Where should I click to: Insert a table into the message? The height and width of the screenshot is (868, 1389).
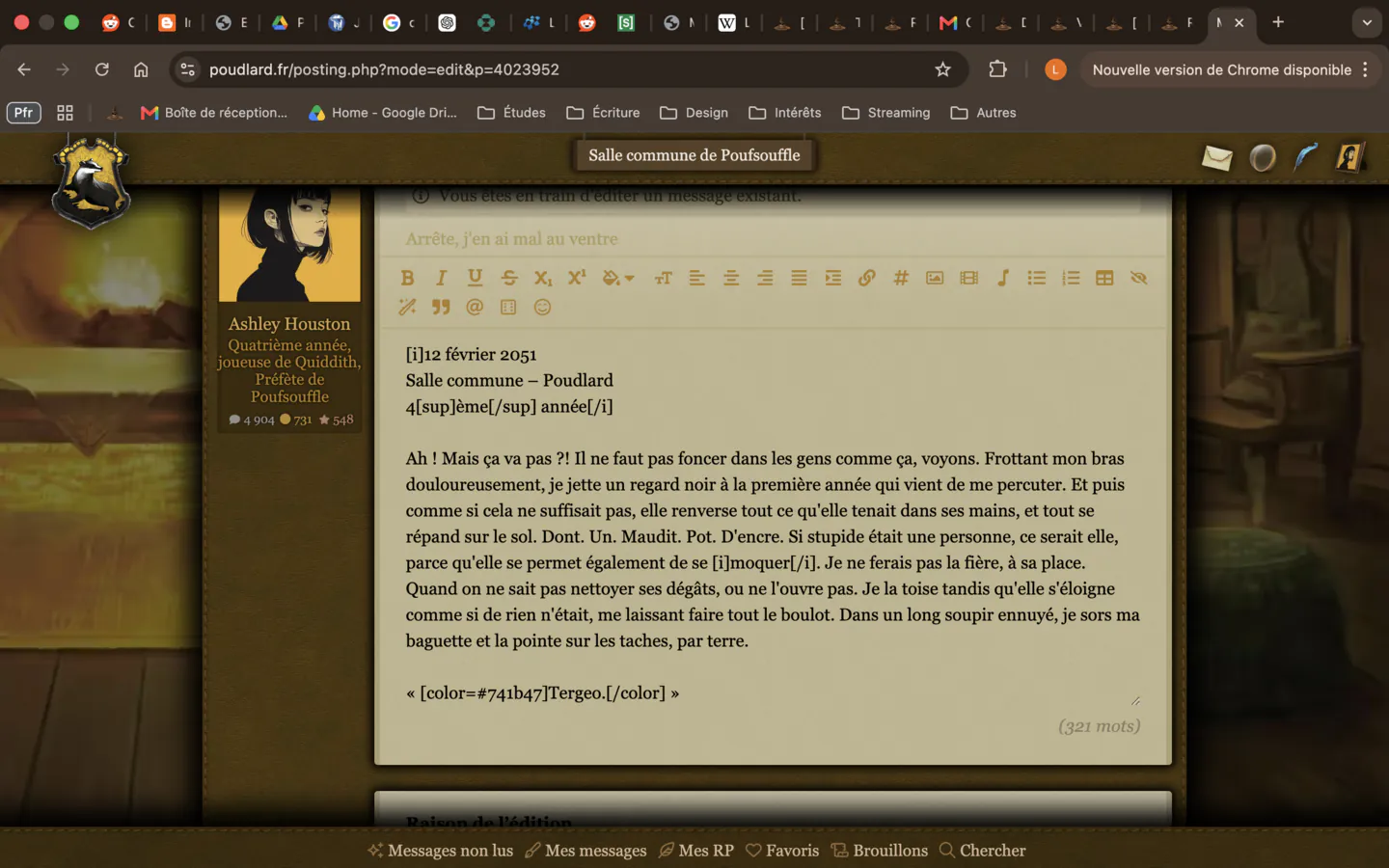(x=1104, y=278)
